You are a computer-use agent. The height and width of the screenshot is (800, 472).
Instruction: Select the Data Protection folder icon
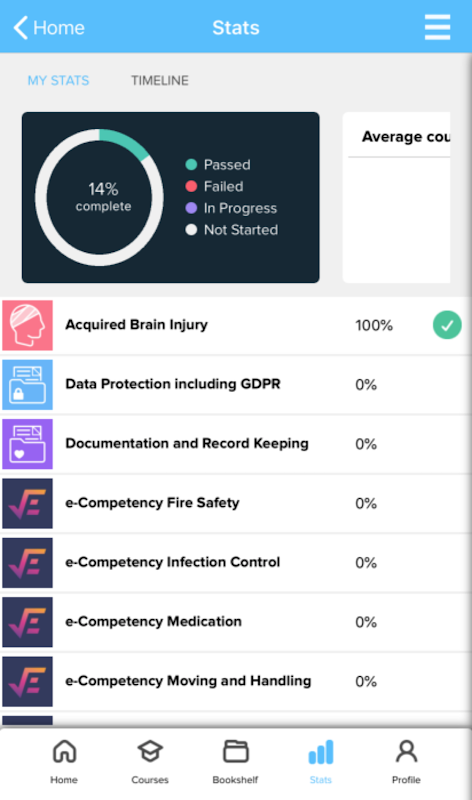28,385
